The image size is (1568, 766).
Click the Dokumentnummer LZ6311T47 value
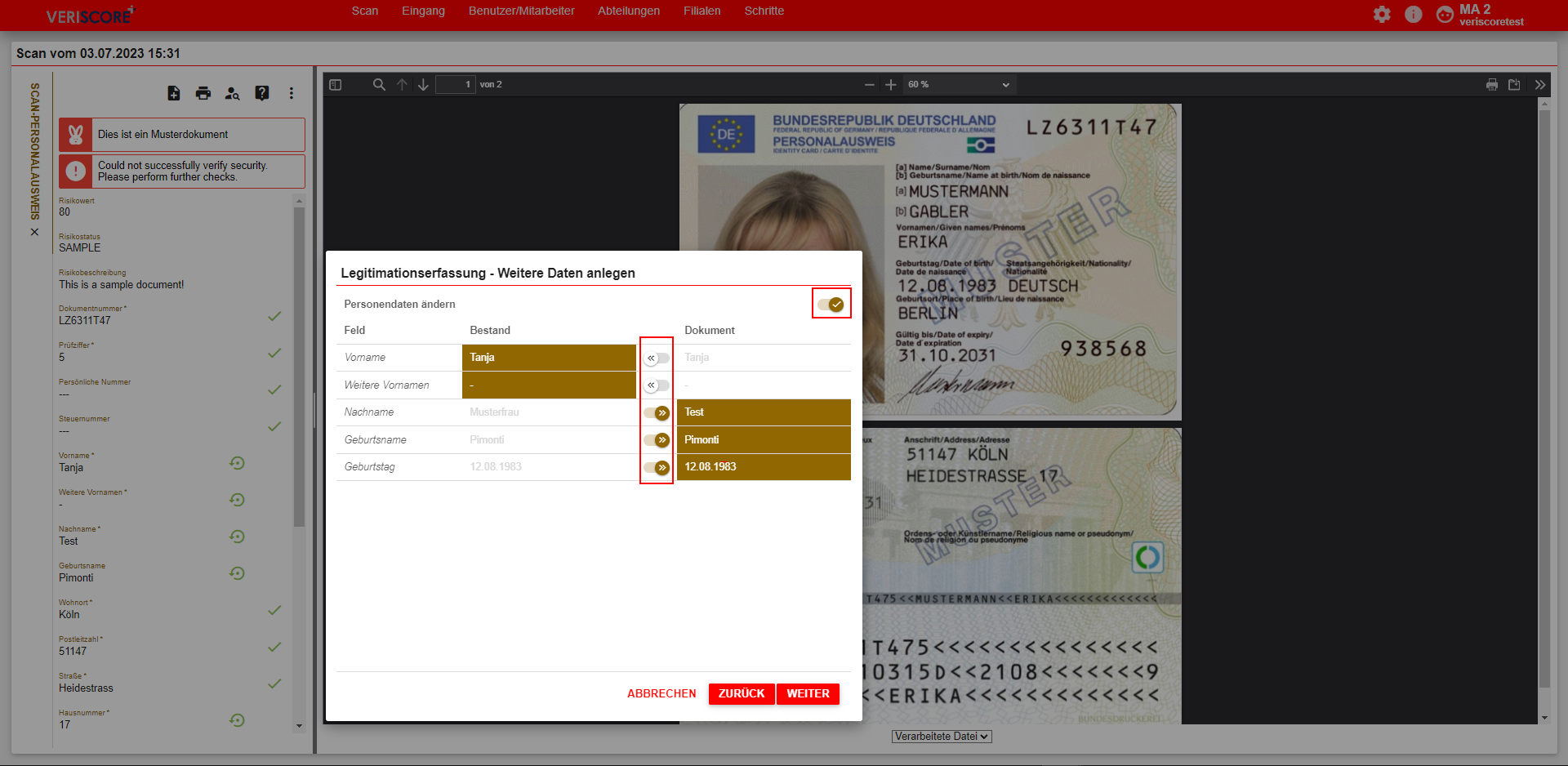click(85, 321)
